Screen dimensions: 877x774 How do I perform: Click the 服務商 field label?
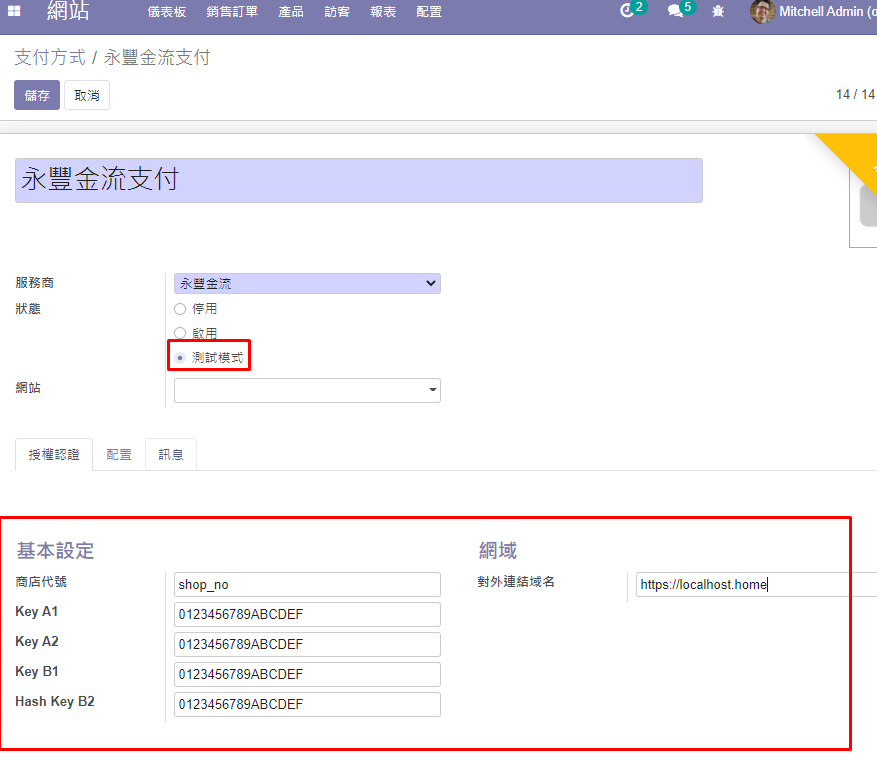35,283
